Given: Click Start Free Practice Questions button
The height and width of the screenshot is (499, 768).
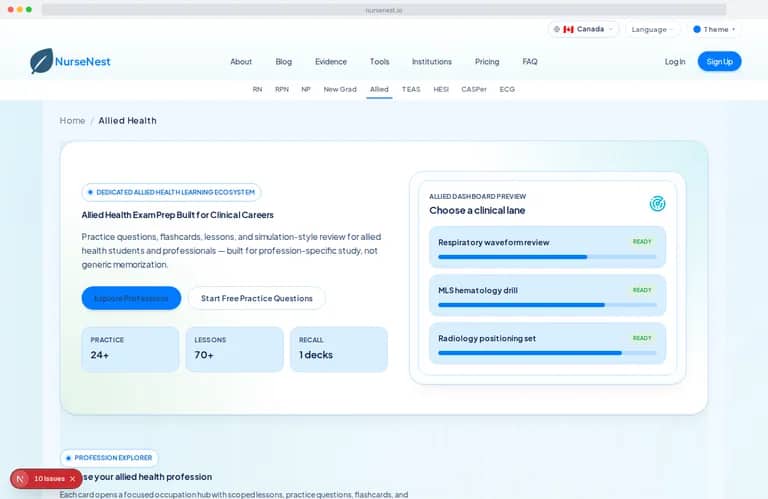Looking at the screenshot, I should tap(257, 298).
